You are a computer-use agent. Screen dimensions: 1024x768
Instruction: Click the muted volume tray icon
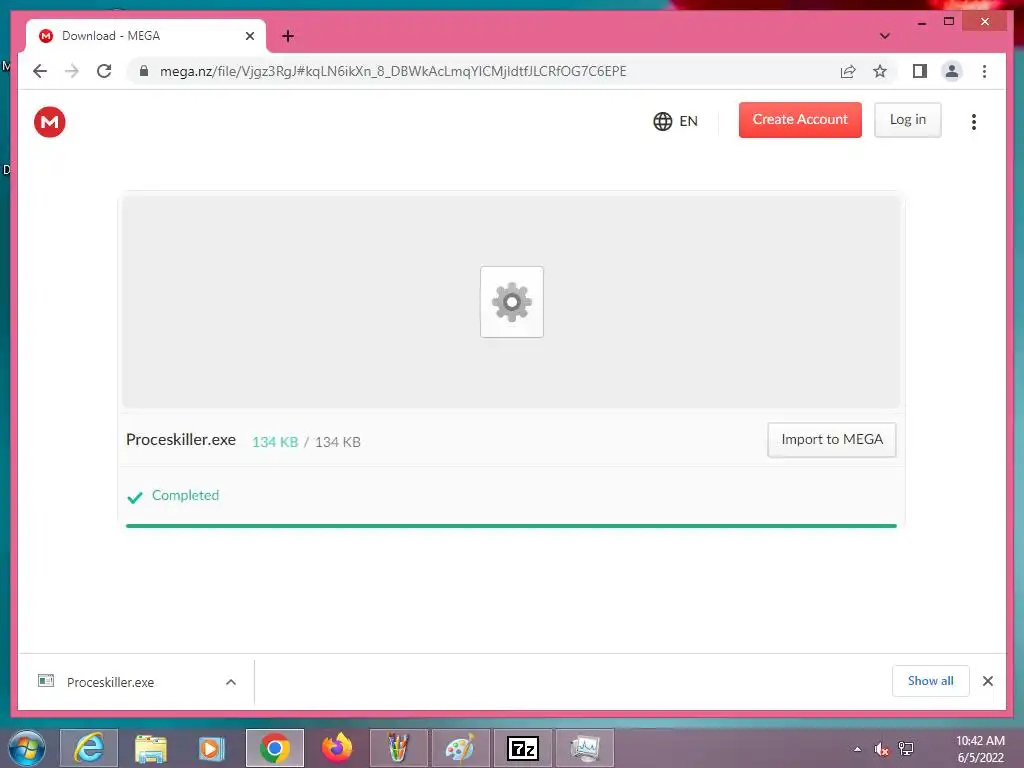click(881, 749)
